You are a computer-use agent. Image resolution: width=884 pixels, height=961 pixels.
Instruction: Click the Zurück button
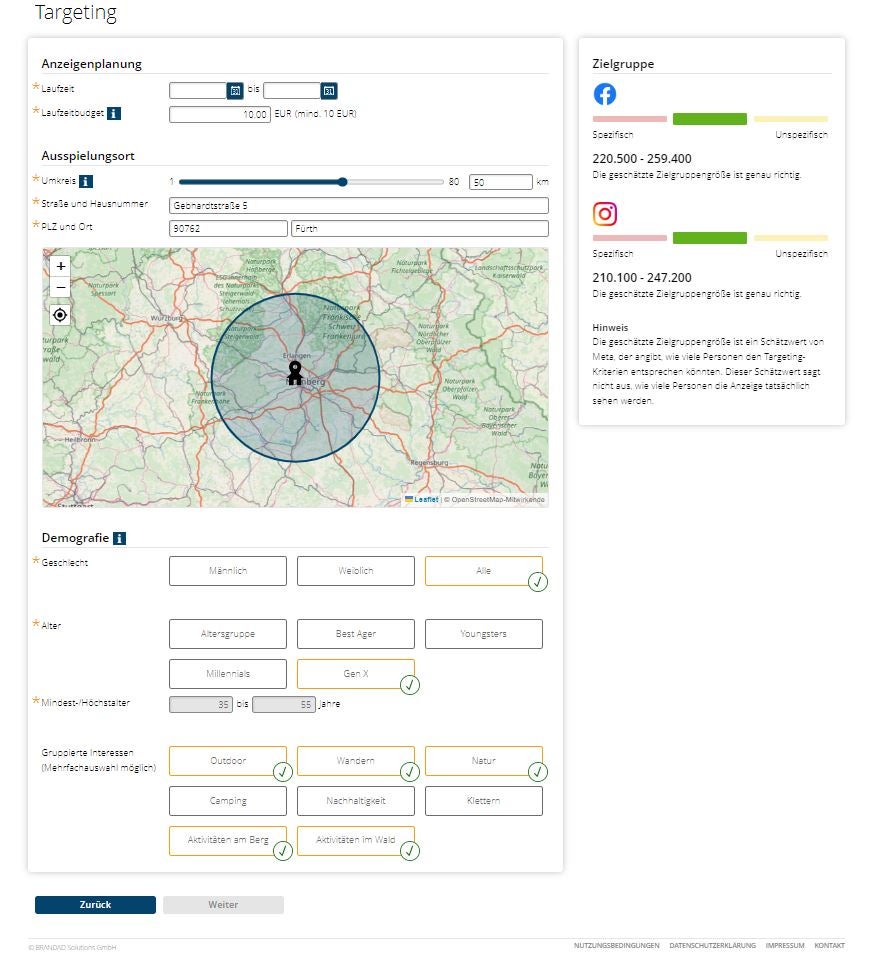pyautogui.click(x=95, y=905)
